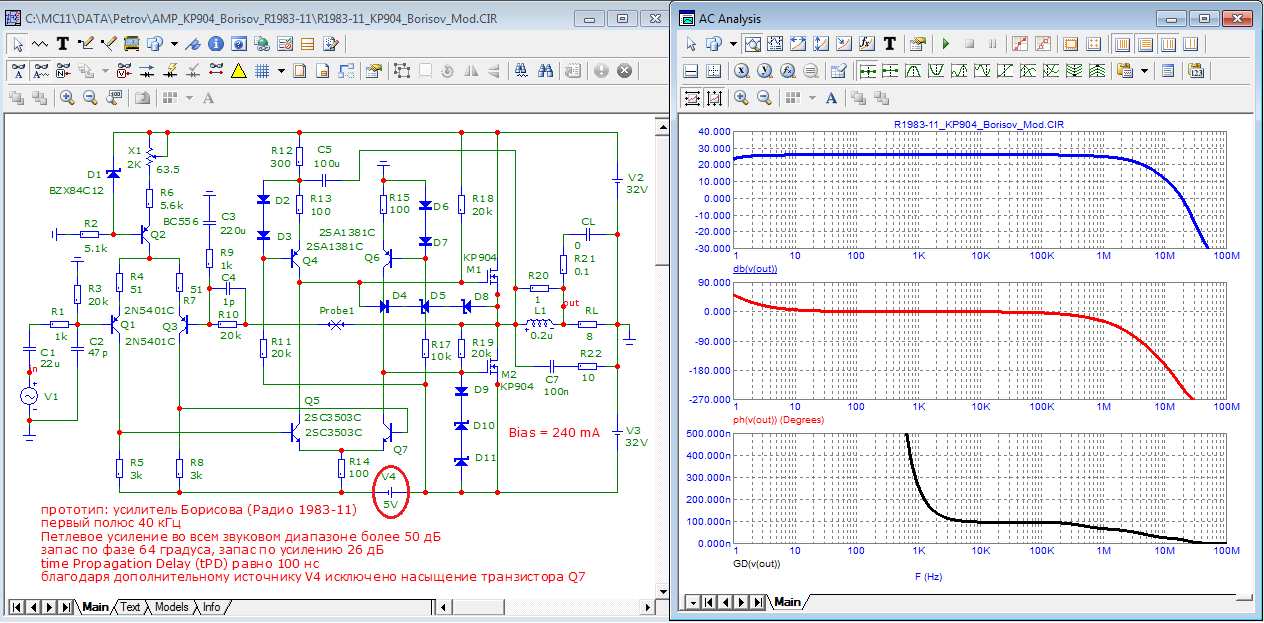Screen dimensions: 1264x623
Task: Click the yellow triangle icon in schematic toolbar
Action: click(238, 71)
